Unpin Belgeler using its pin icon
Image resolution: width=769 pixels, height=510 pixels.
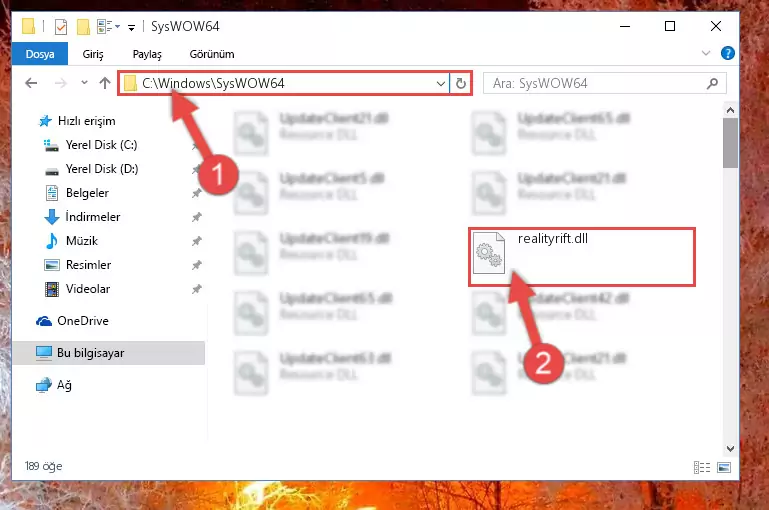(197, 193)
